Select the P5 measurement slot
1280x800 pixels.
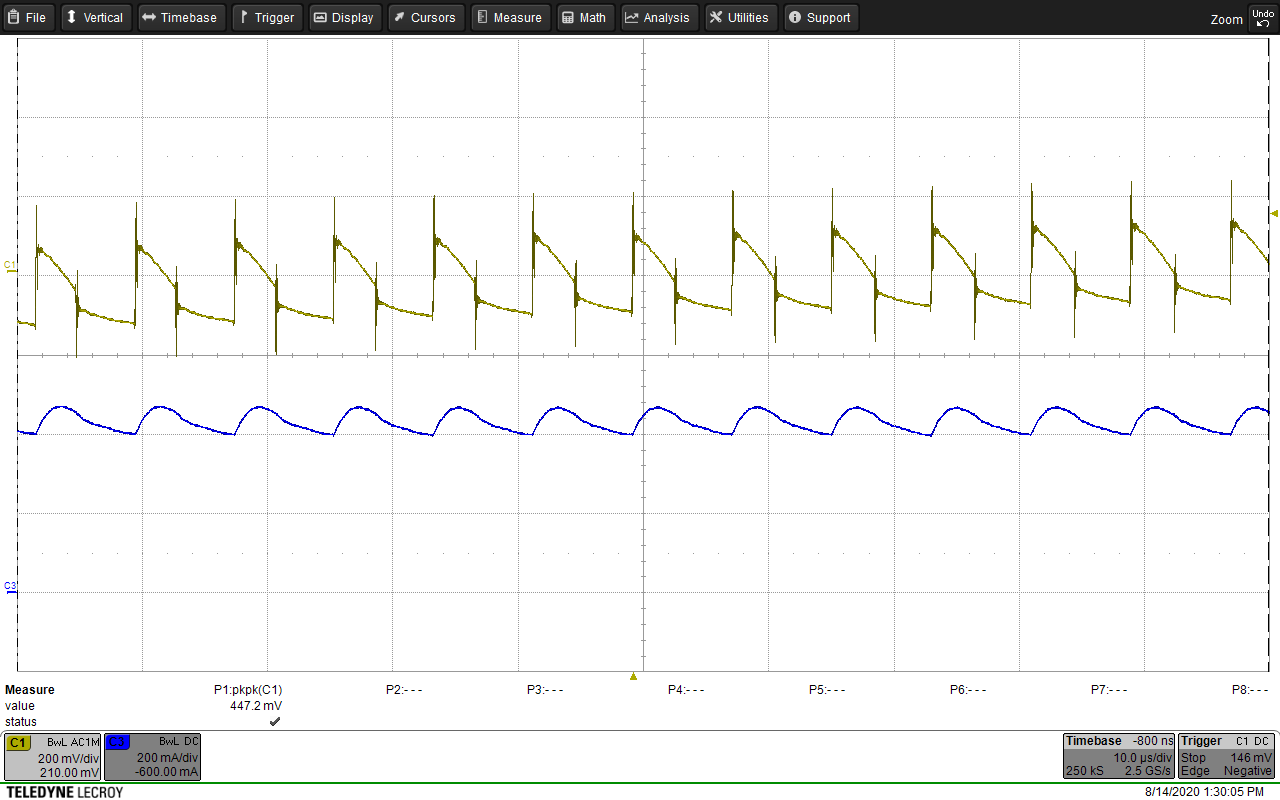(827, 690)
